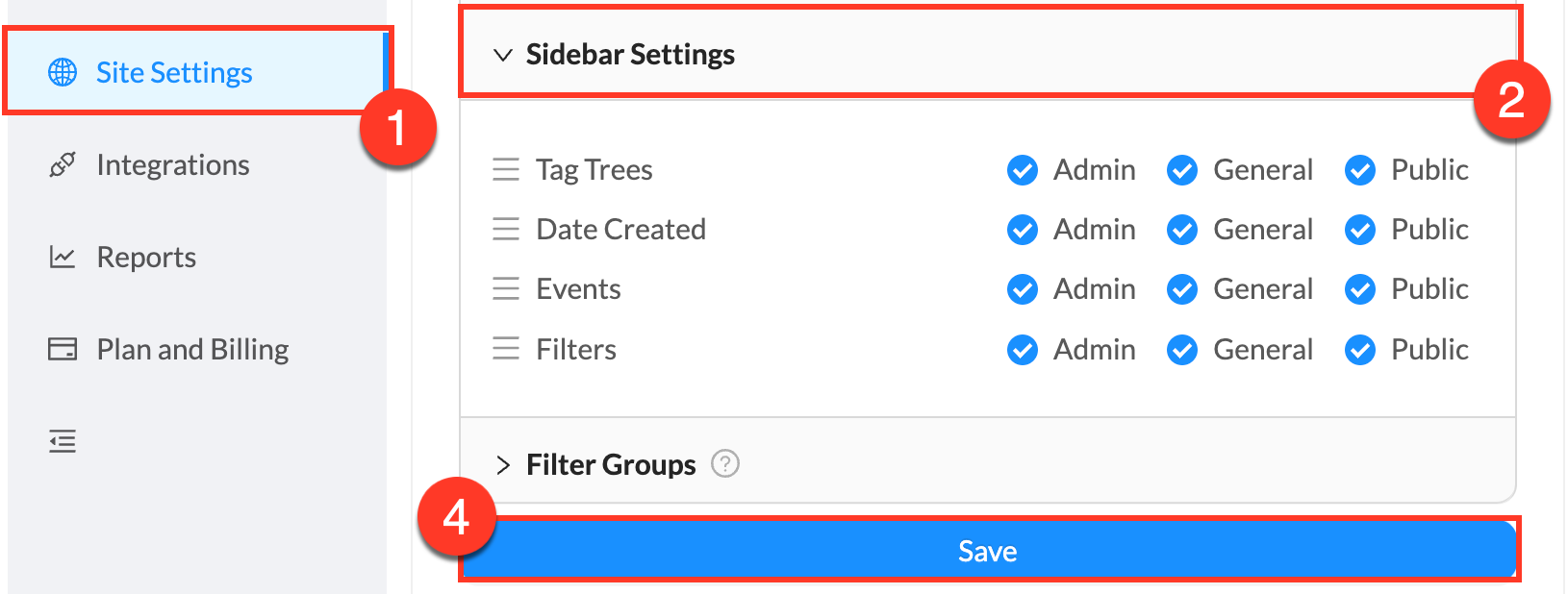
Task: Click the drag handle beside Filters
Action: (506, 349)
